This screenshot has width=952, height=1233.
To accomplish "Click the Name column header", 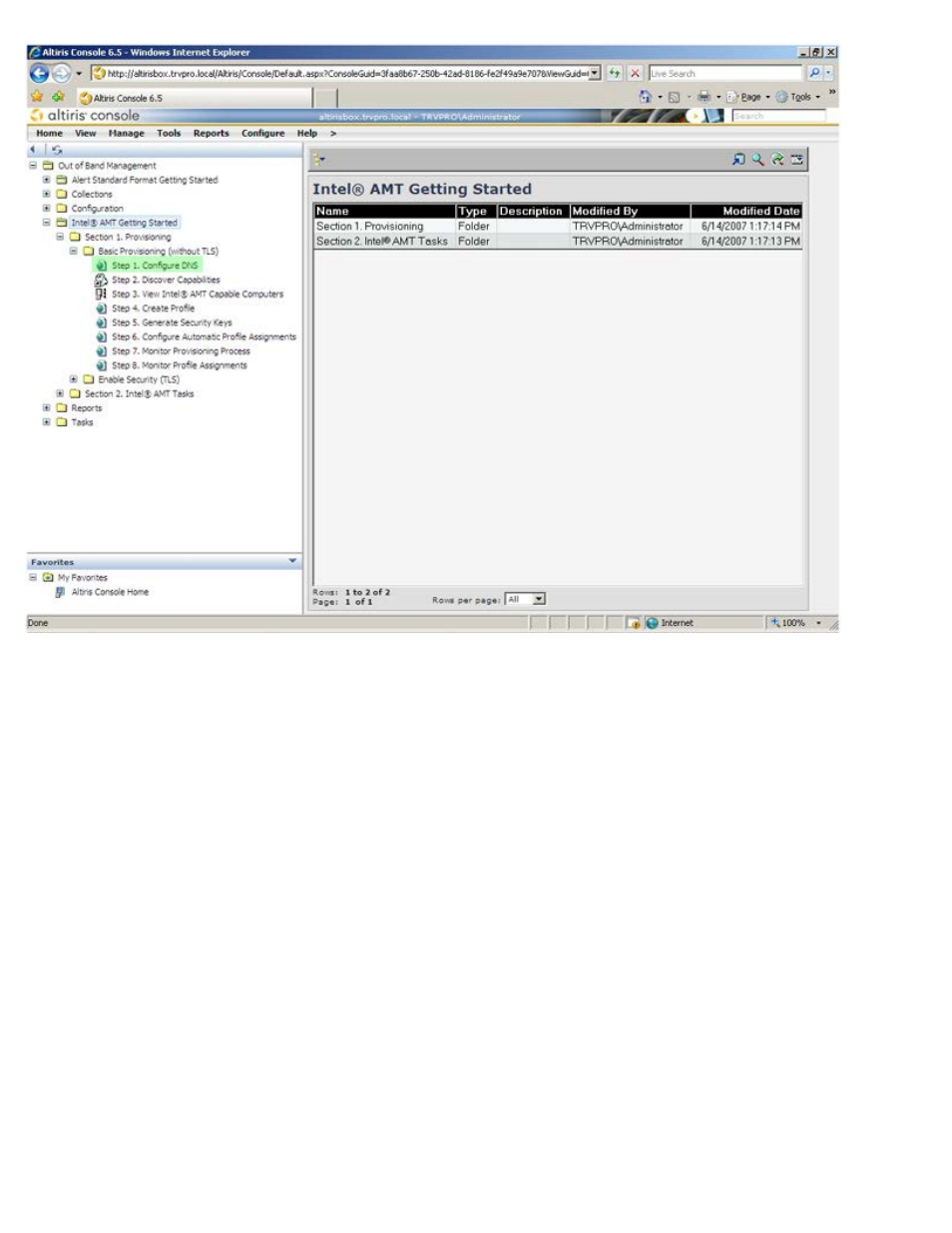I will [384, 211].
